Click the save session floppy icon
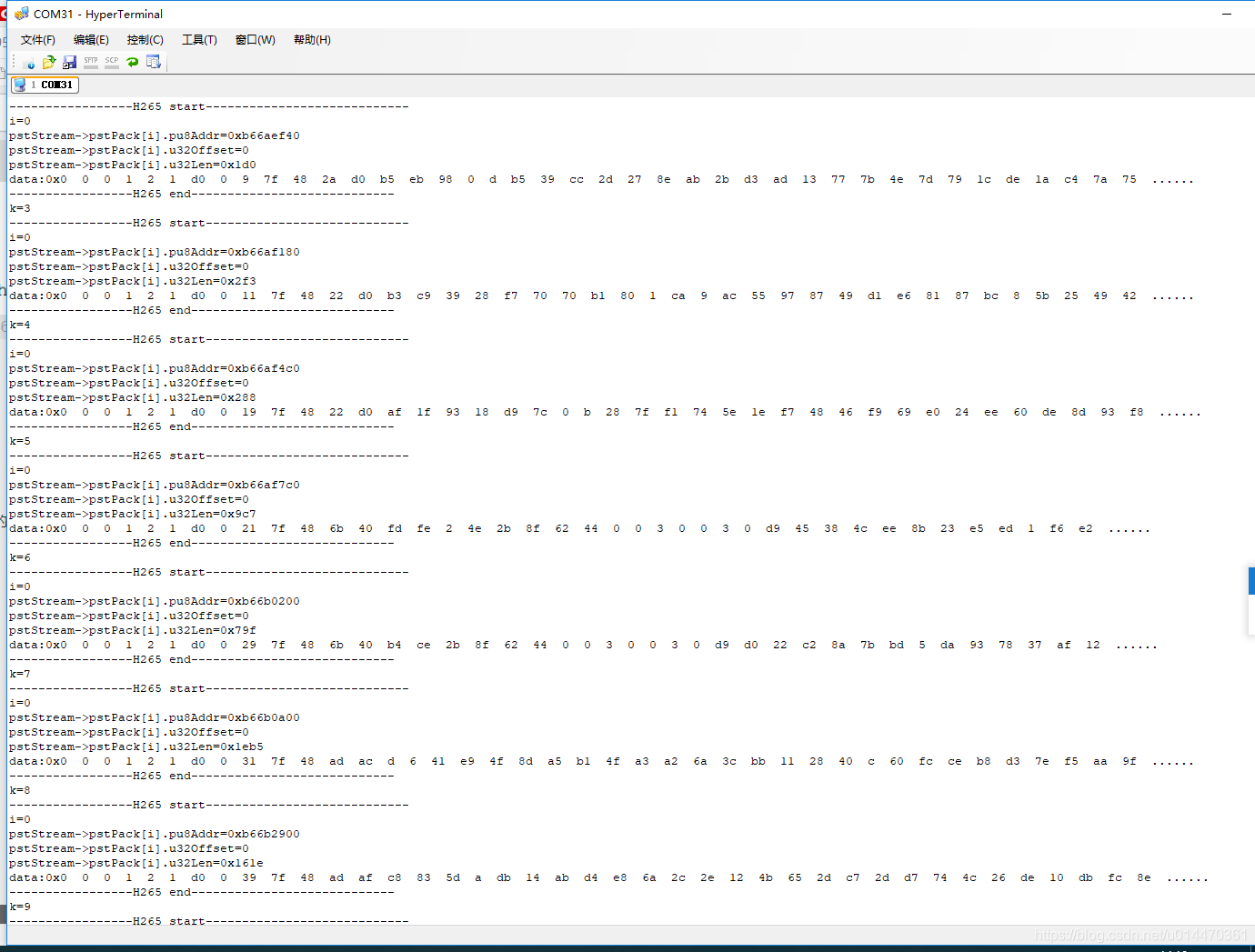Viewport: 1255px width, 952px height. point(69,62)
